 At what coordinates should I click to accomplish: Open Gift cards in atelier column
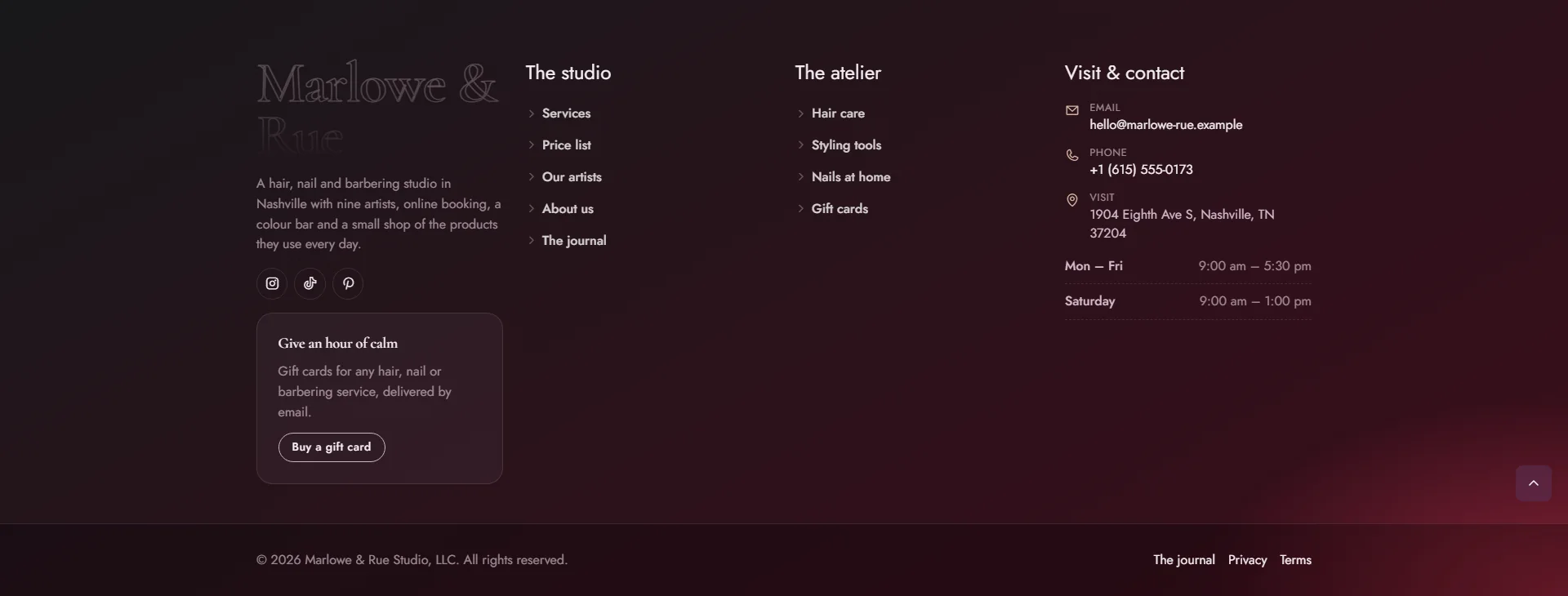840,209
